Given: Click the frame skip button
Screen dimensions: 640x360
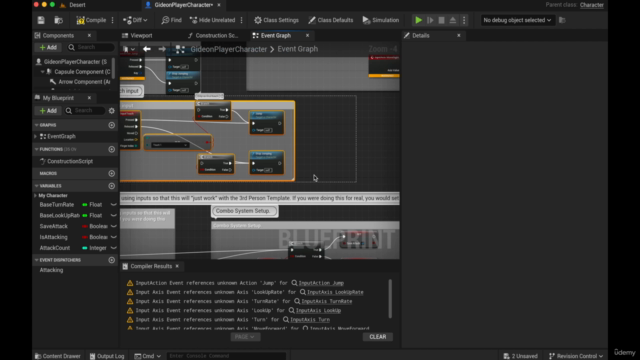Looking at the screenshot, I should pos(430,20).
